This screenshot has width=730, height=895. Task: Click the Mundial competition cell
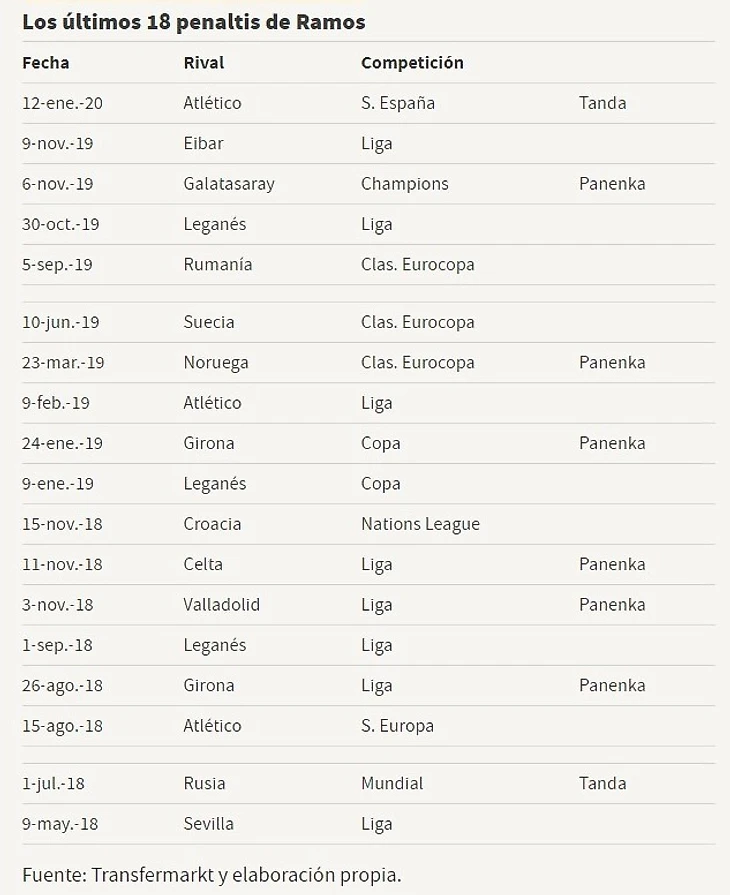pyautogui.click(x=392, y=783)
